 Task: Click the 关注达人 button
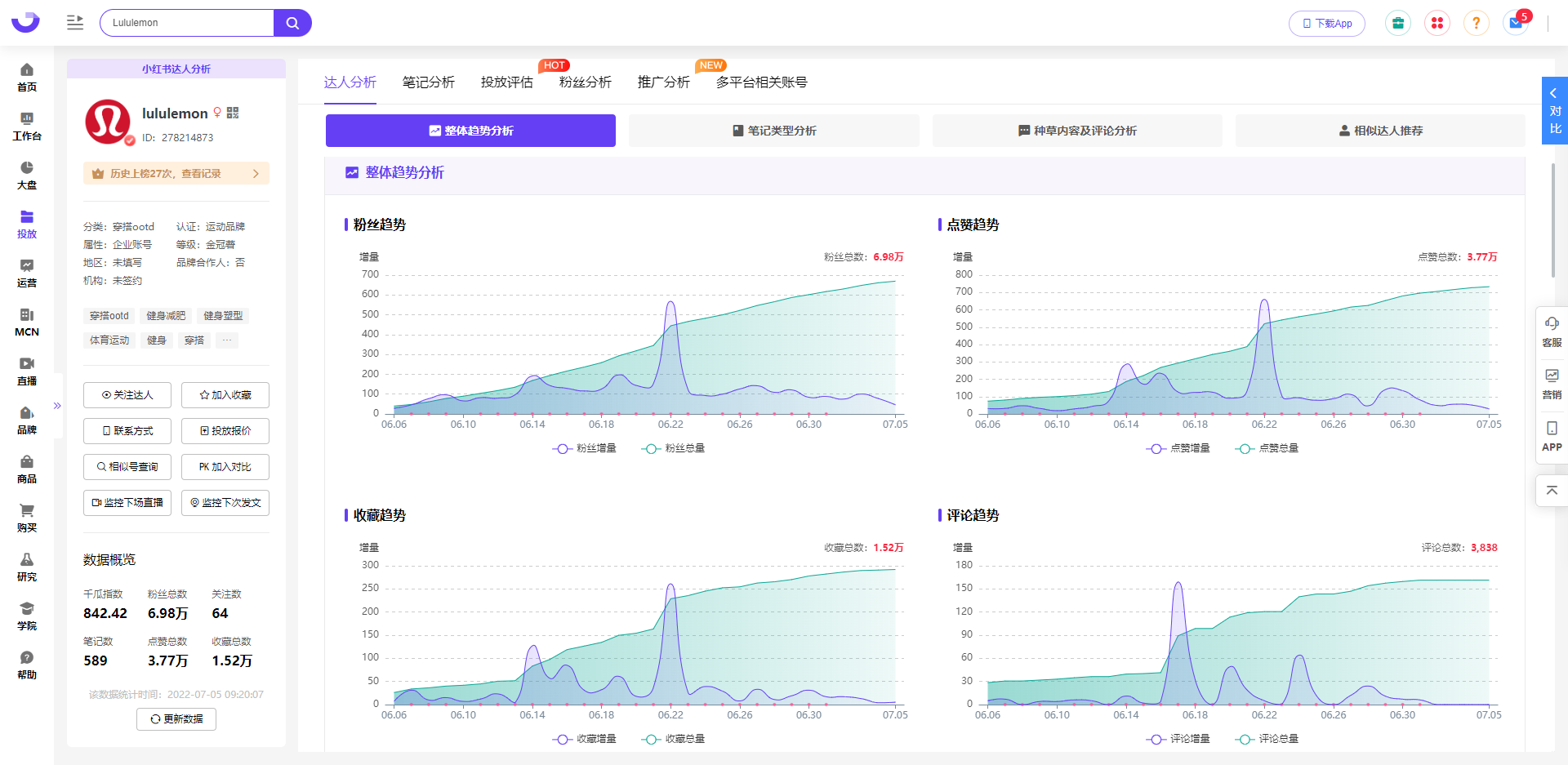point(127,395)
